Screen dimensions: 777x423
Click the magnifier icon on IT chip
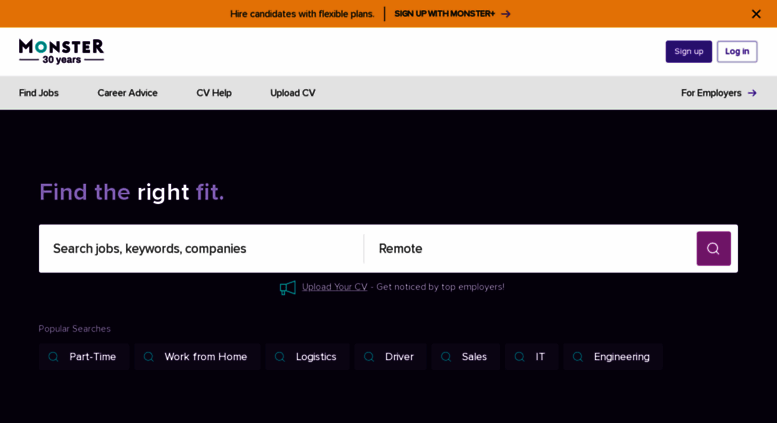[x=519, y=357]
